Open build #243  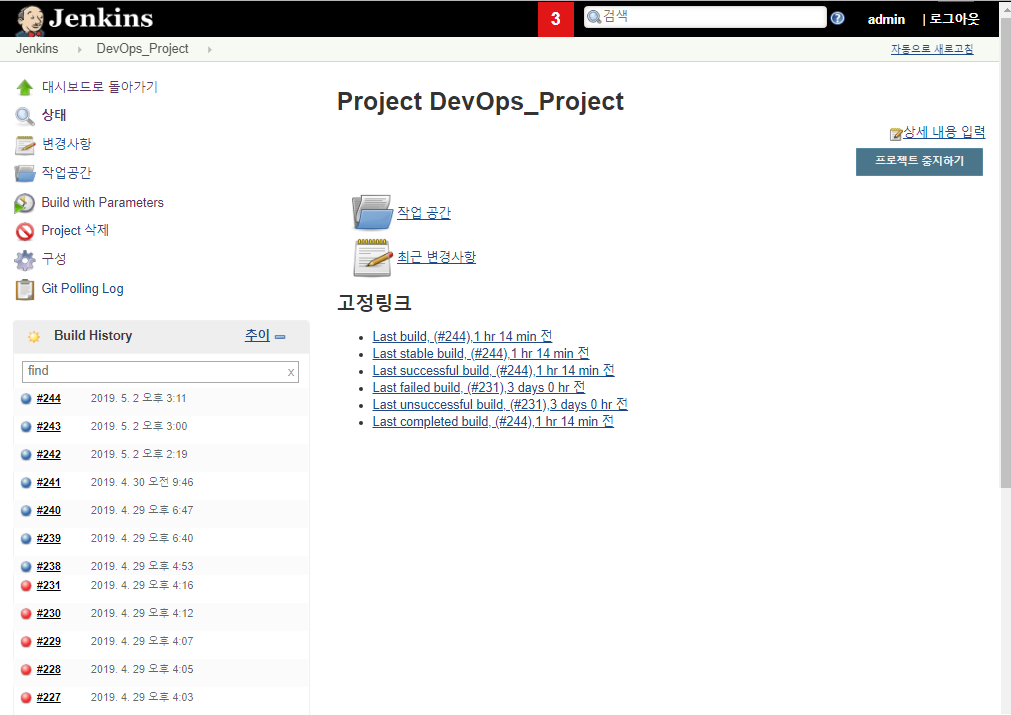(x=48, y=426)
